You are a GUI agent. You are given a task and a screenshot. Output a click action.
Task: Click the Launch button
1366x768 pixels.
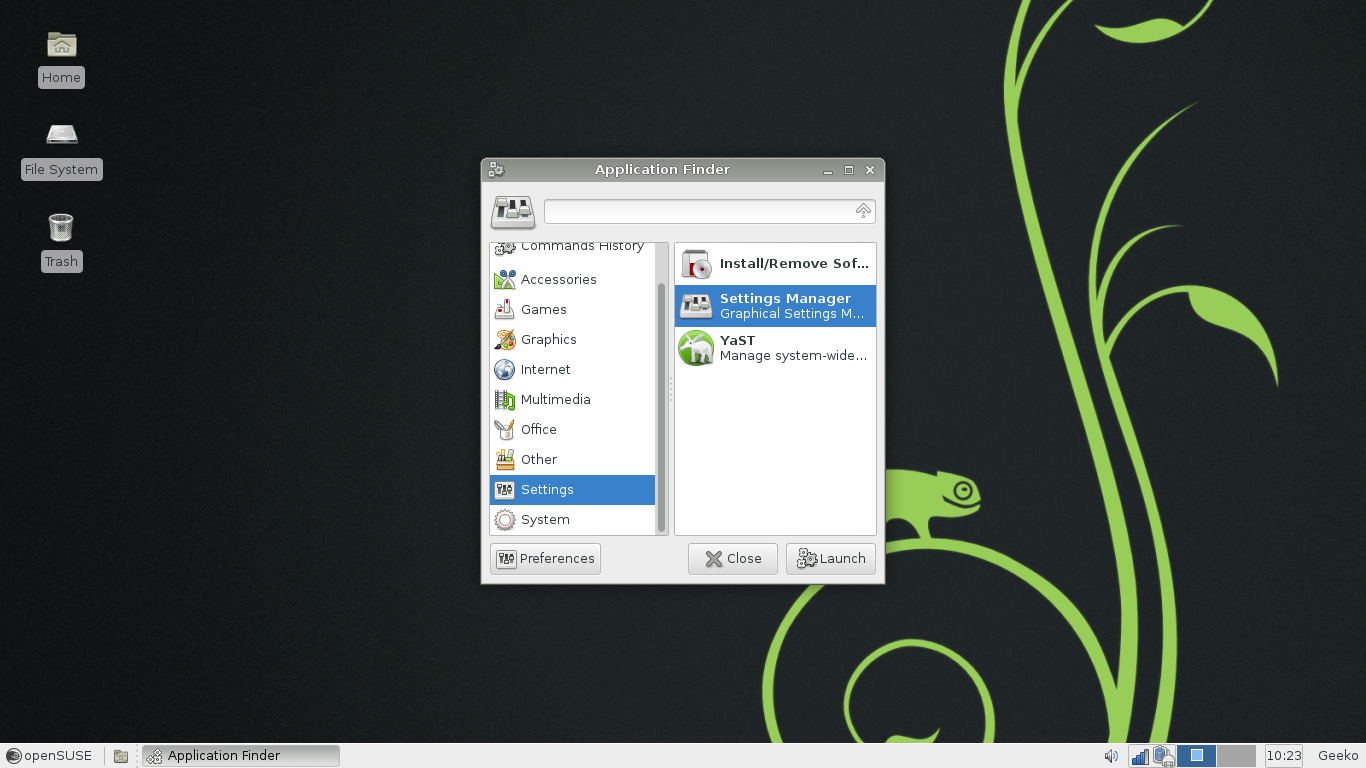point(830,558)
